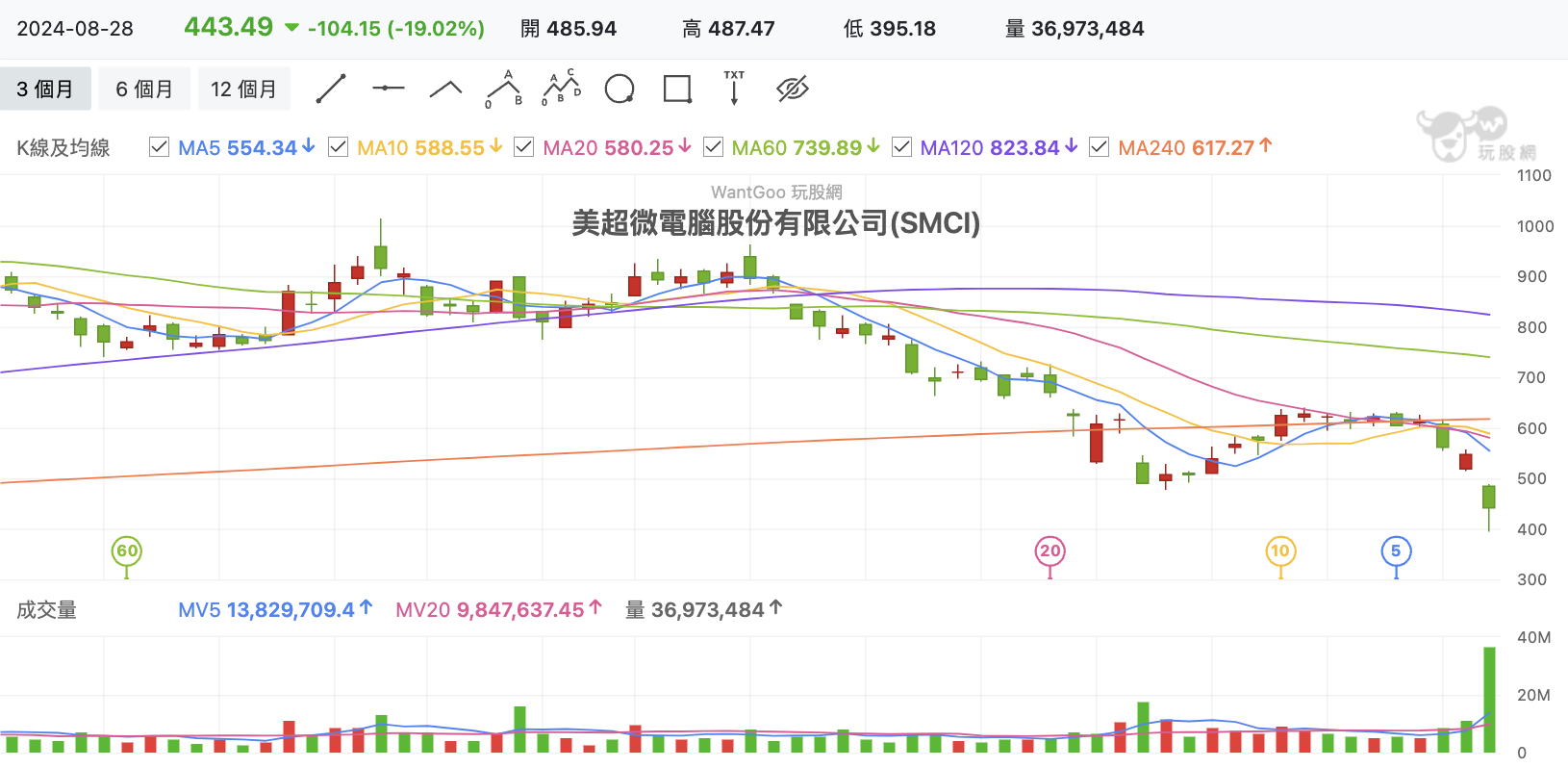Select the TXT text annotation tool
Screen dimensions: 1568x768
(734, 88)
